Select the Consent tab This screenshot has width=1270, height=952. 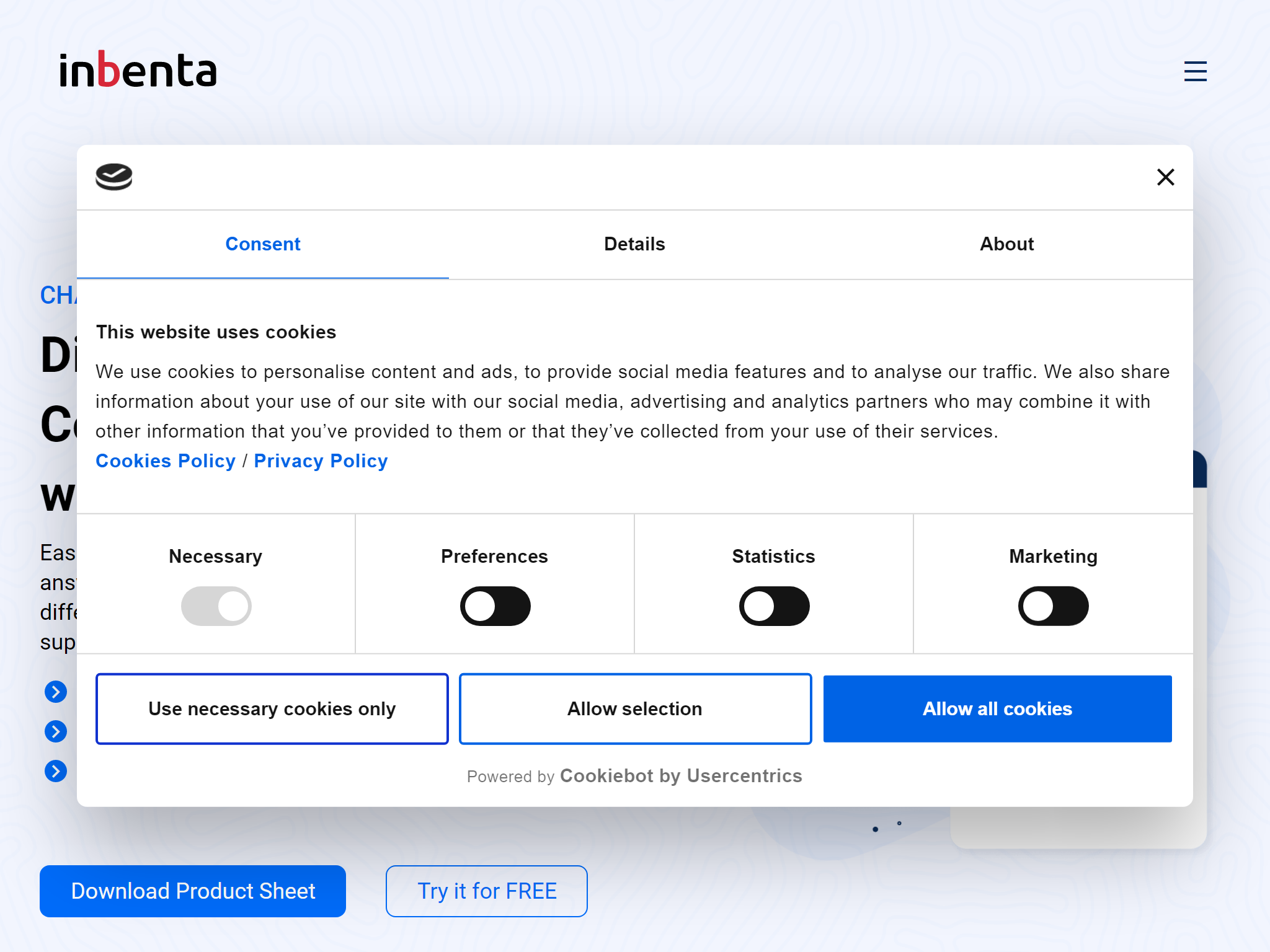click(263, 244)
